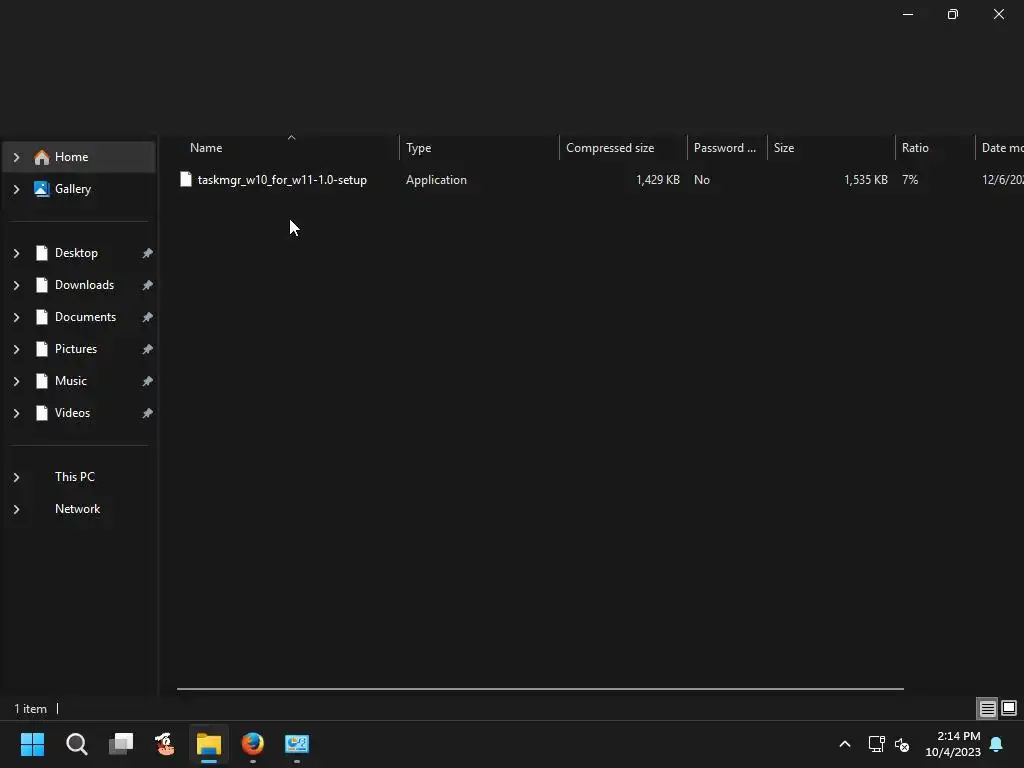Screen dimensions: 1024x768
Task: Expand the Downloads tree node chevron
Action: coord(16,285)
